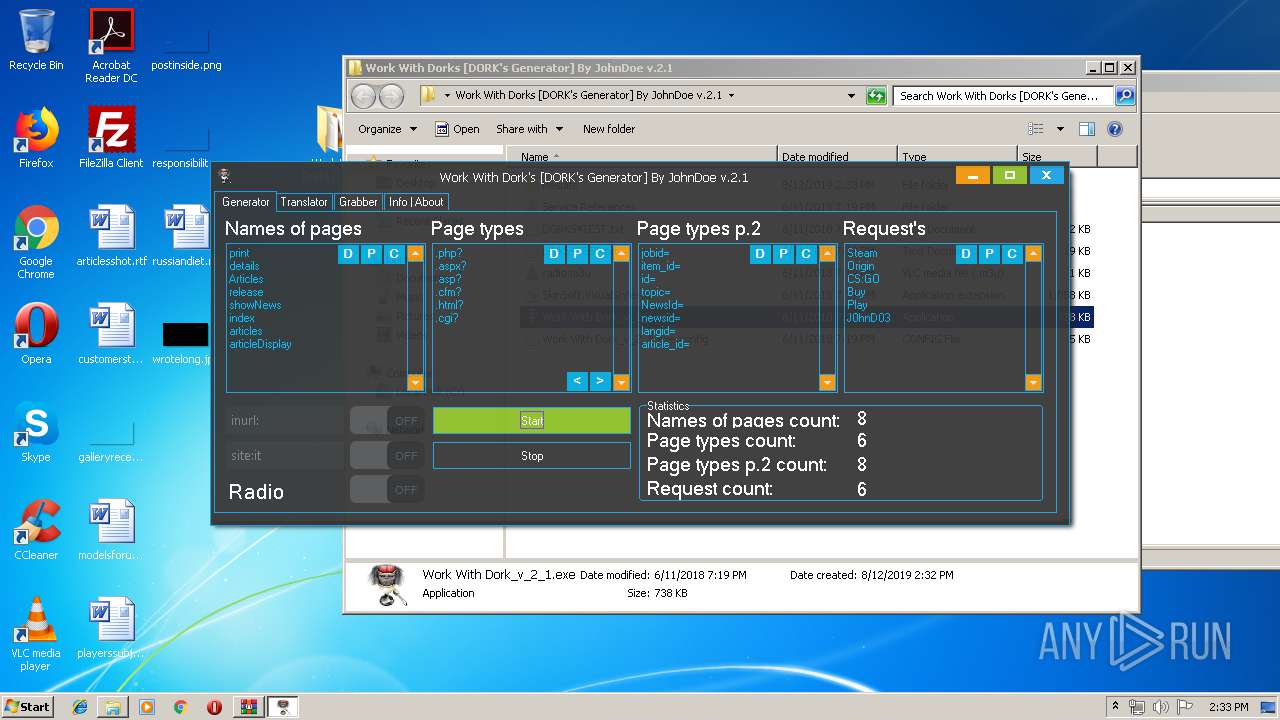Select 'NewsId=' in Page types p.2 list

click(x=663, y=305)
